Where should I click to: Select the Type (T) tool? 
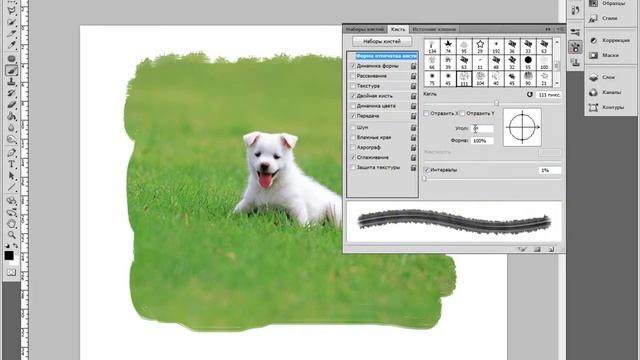11,164
